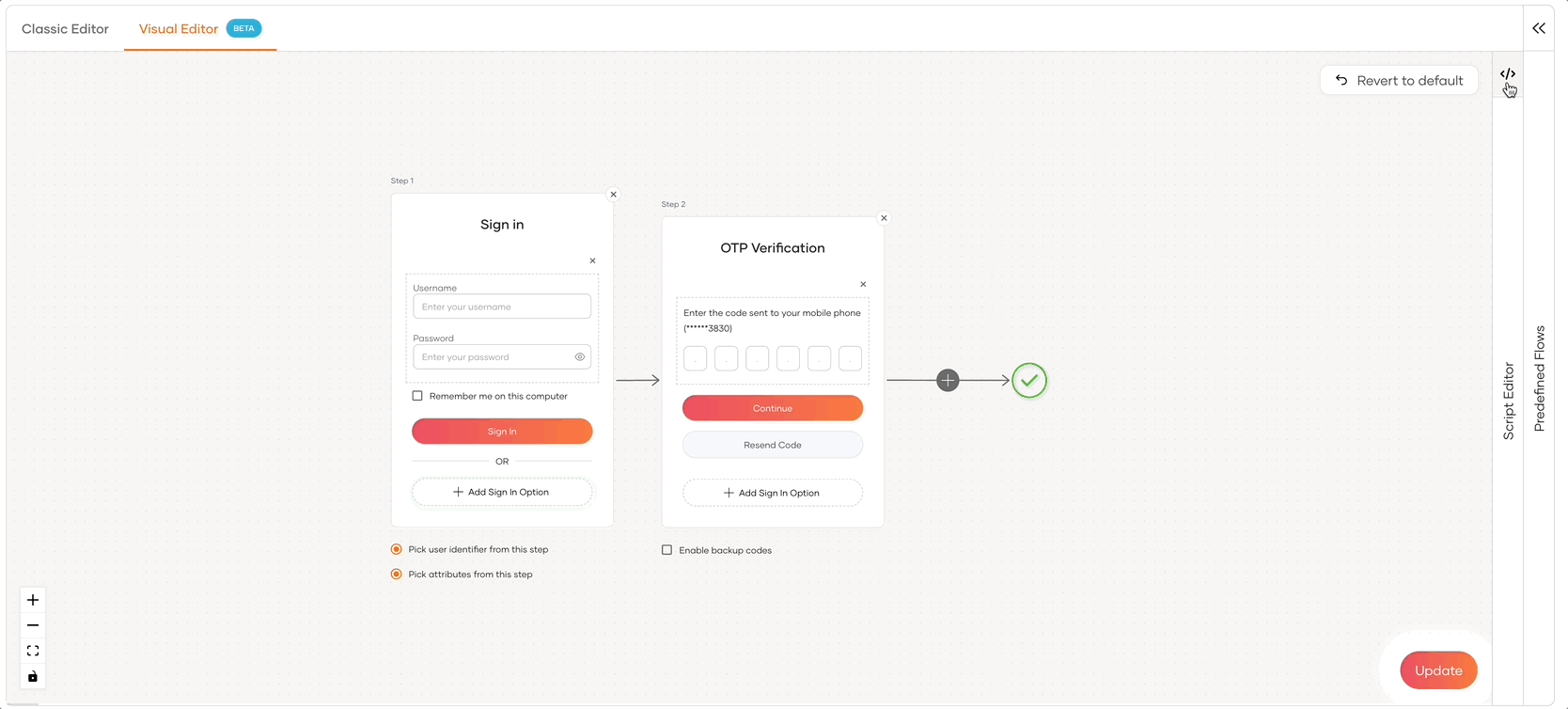The height and width of the screenshot is (709, 1568).
Task: Remove the Step 2 OTP Verification card
Action: (x=884, y=218)
